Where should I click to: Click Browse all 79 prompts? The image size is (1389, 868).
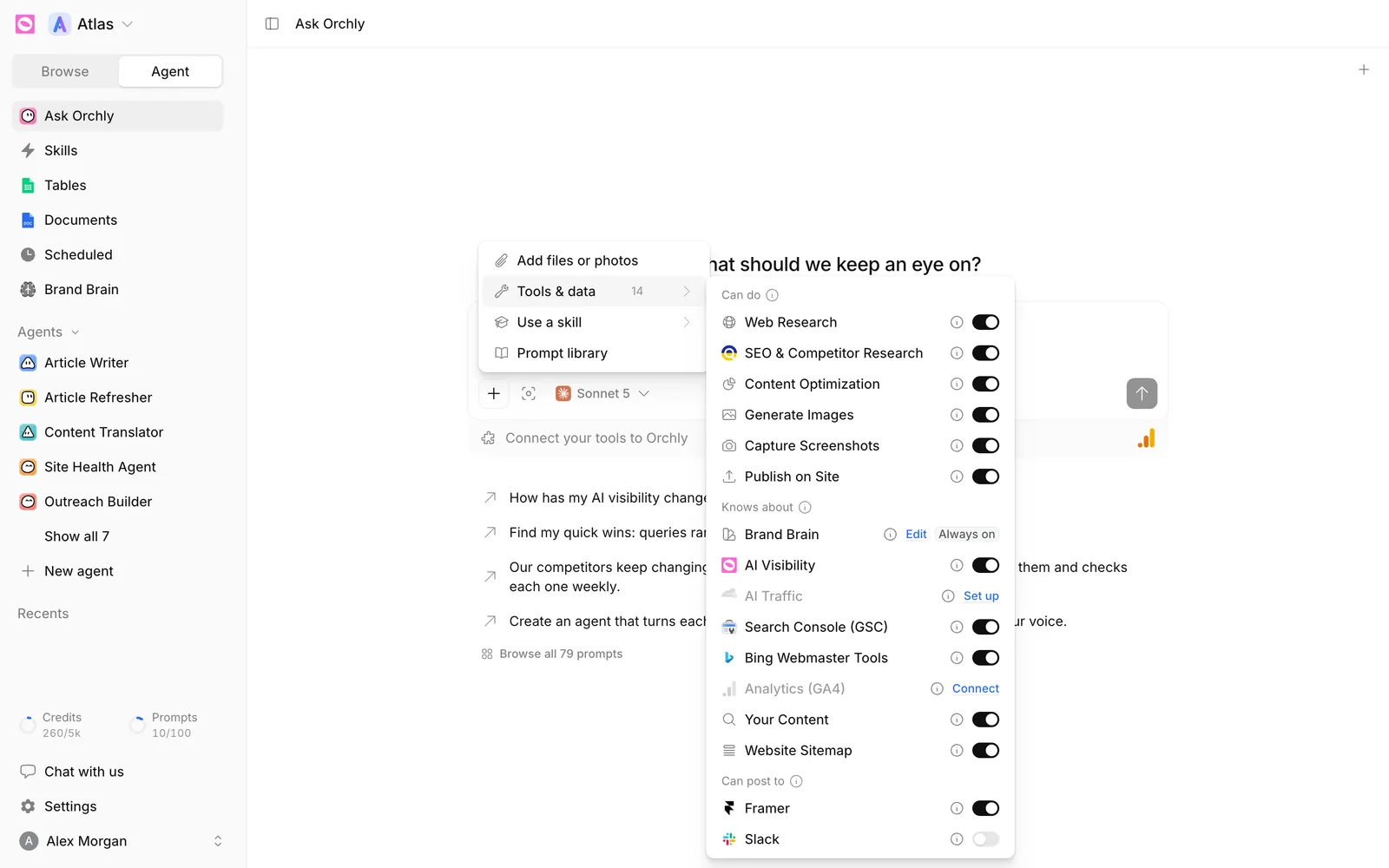point(552,654)
